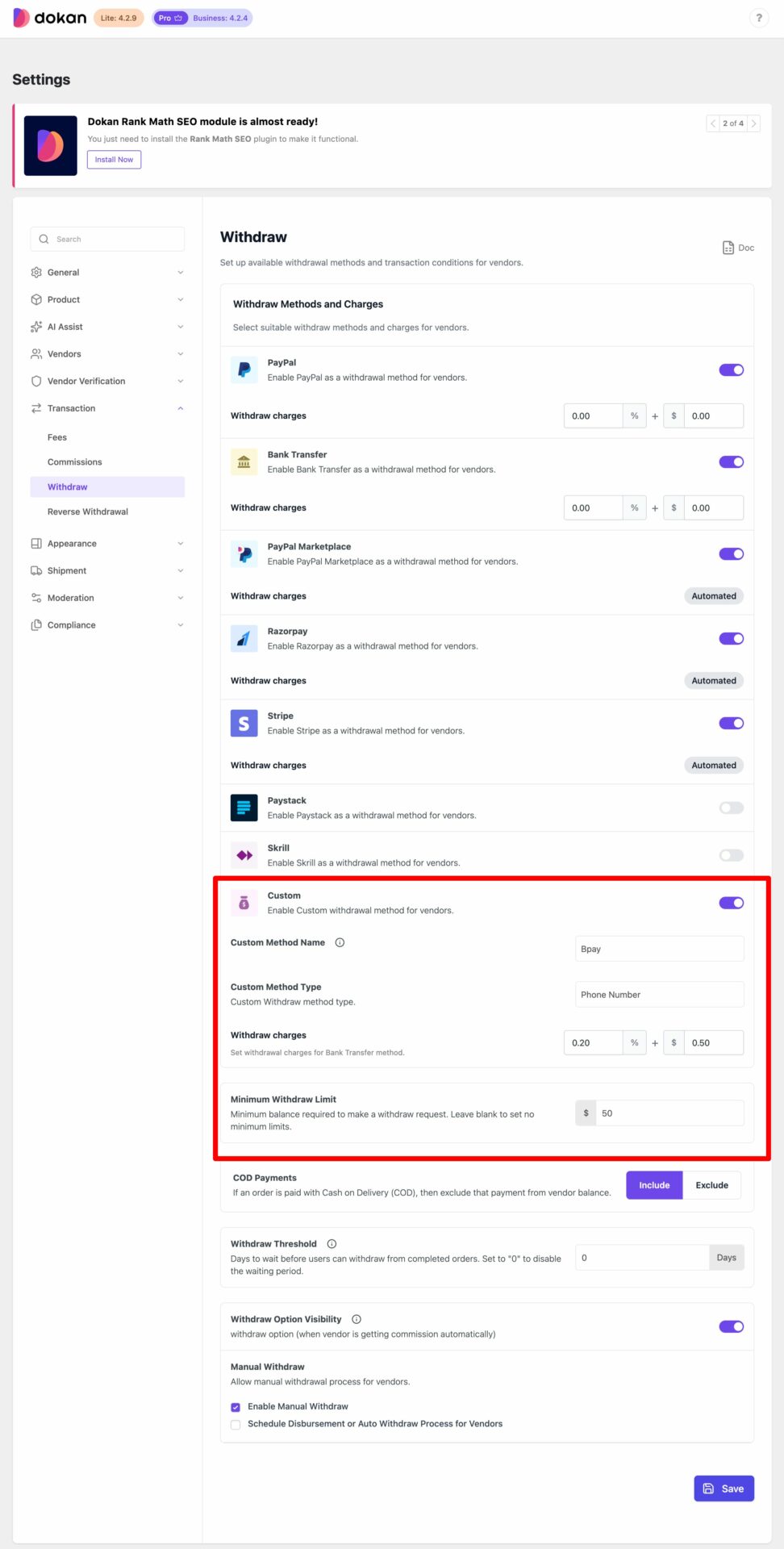The width and height of the screenshot is (784, 1549).
Task: Disable the Bank Transfer toggle
Action: coord(732,462)
